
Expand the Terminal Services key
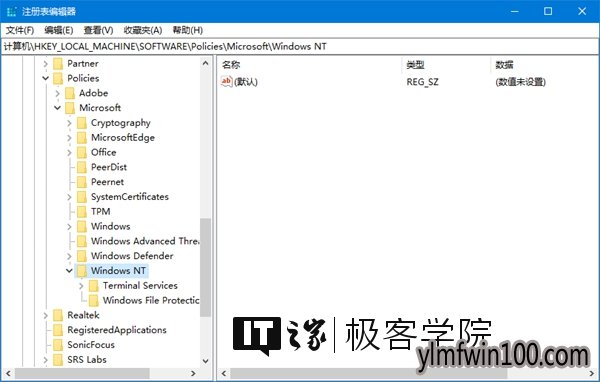coord(81,286)
